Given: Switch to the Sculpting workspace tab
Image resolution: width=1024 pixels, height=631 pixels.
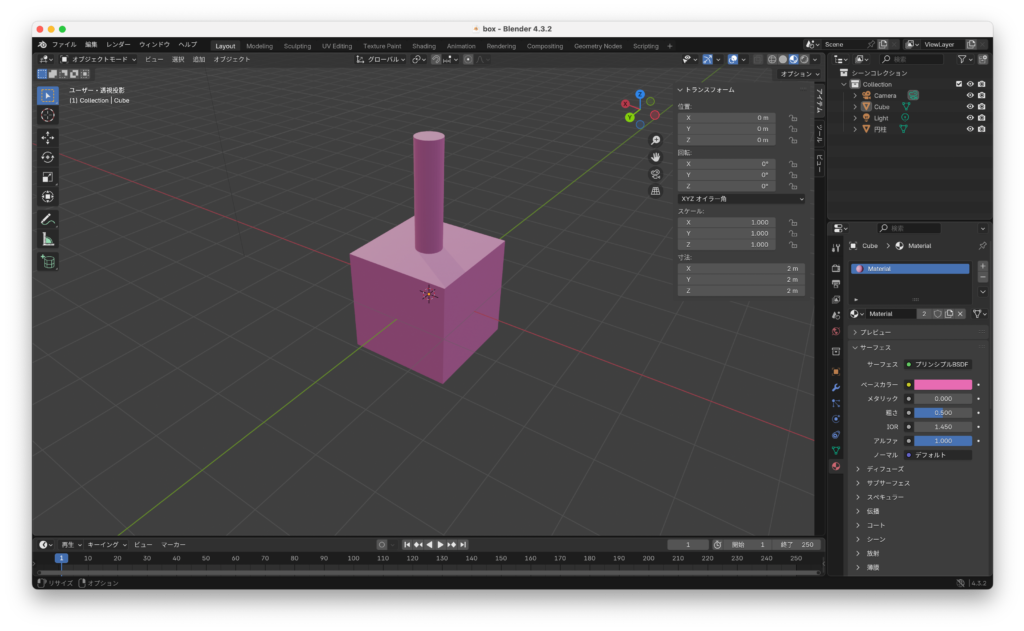Looking at the screenshot, I should click(297, 46).
